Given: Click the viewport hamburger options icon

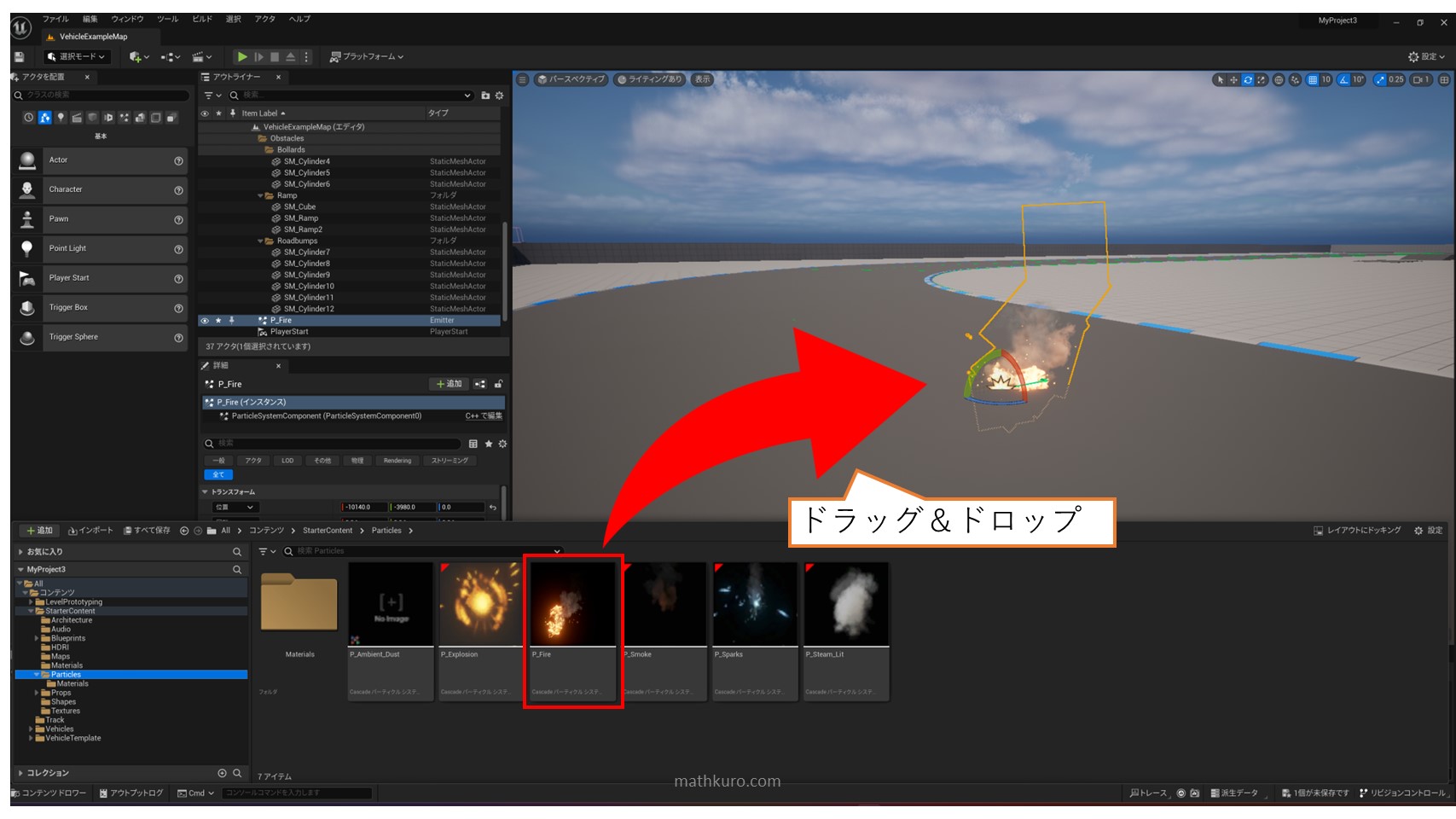Looking at the screenshot, I should (523, 79).
